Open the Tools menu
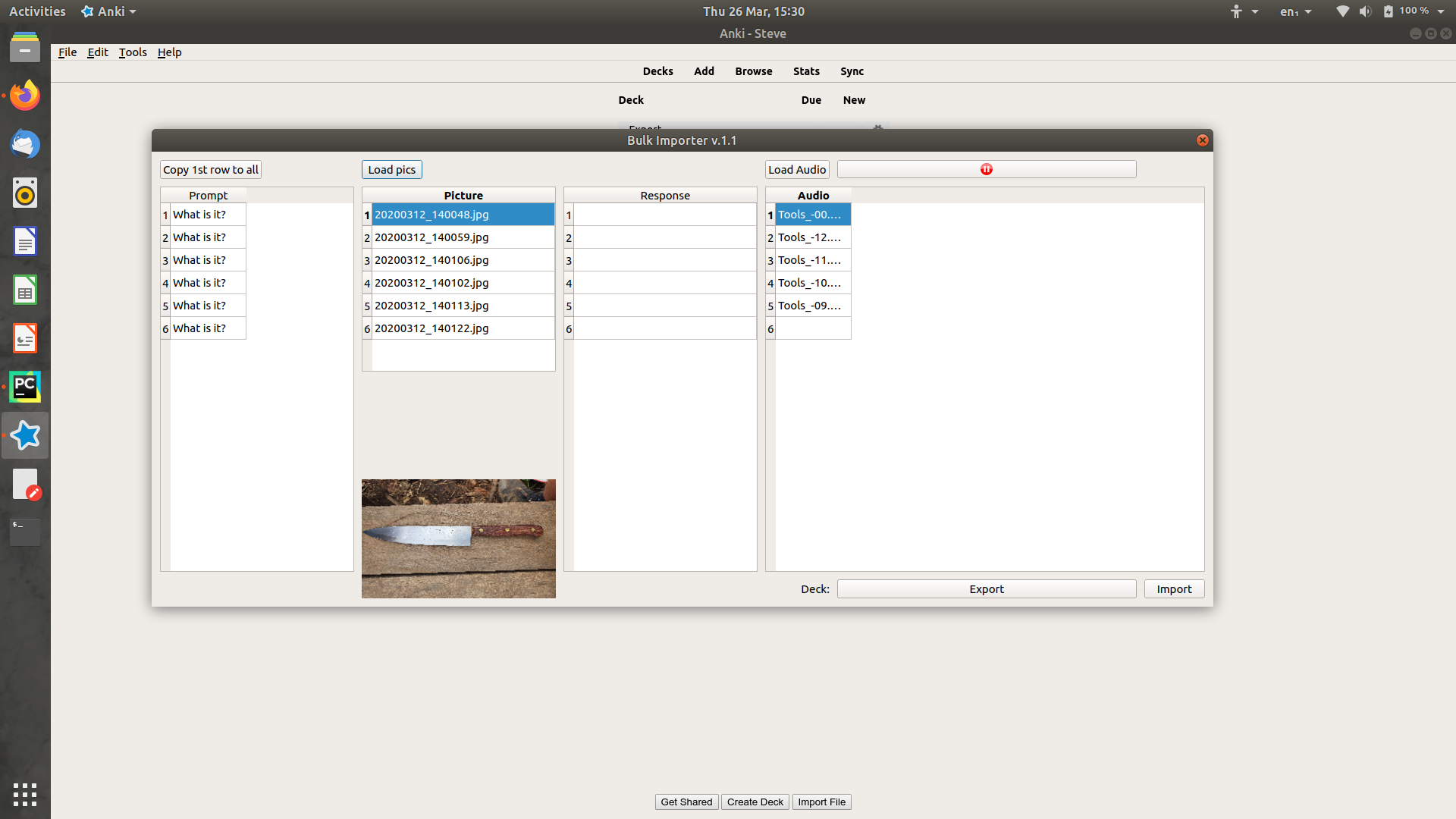Image resolution: width=1456 pixels, height=819 pixels. tap(133, 52)
